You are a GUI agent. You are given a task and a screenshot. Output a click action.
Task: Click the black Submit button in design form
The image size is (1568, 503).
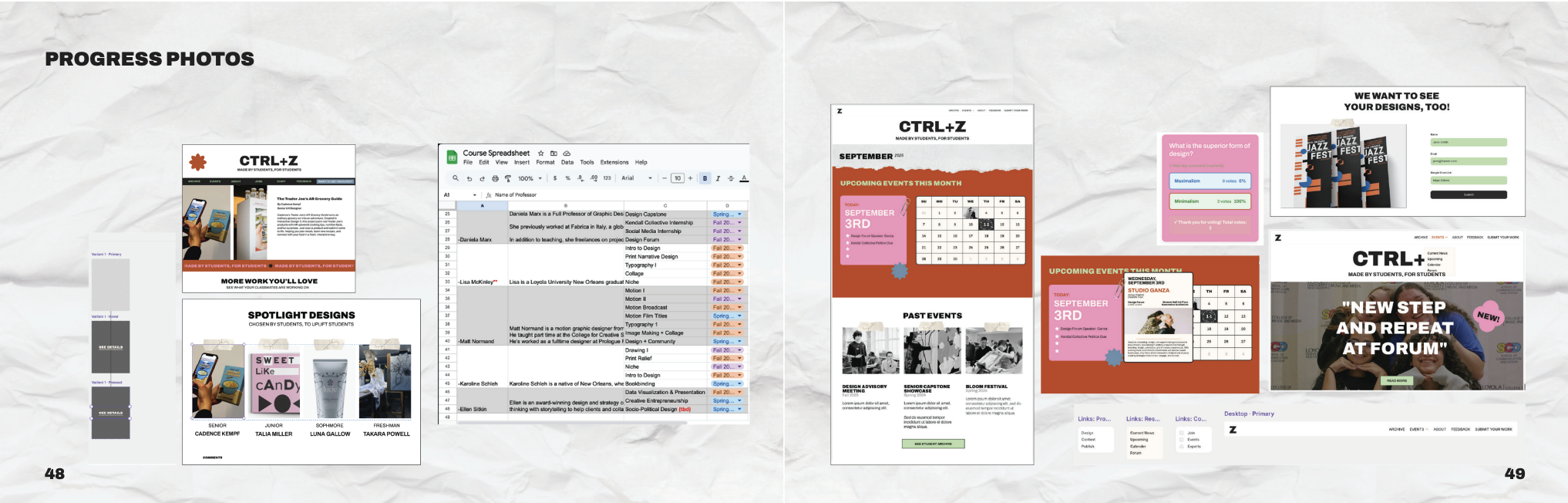[x=1469, y=194]
